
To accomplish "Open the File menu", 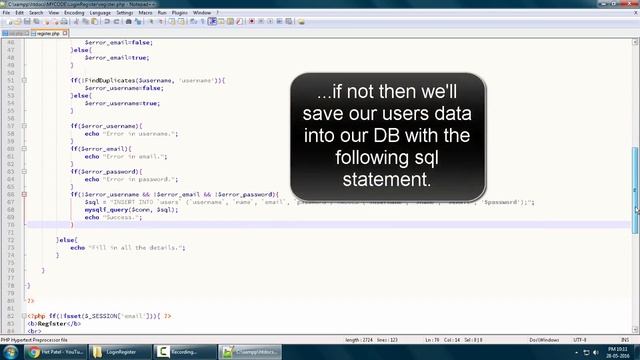I will click(6, 13).
